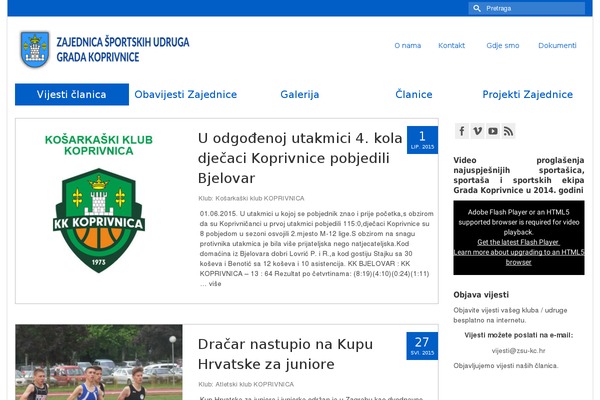Click the 27 svi. 2015 date badge
The image size is (600, 400).
point(422,346)
